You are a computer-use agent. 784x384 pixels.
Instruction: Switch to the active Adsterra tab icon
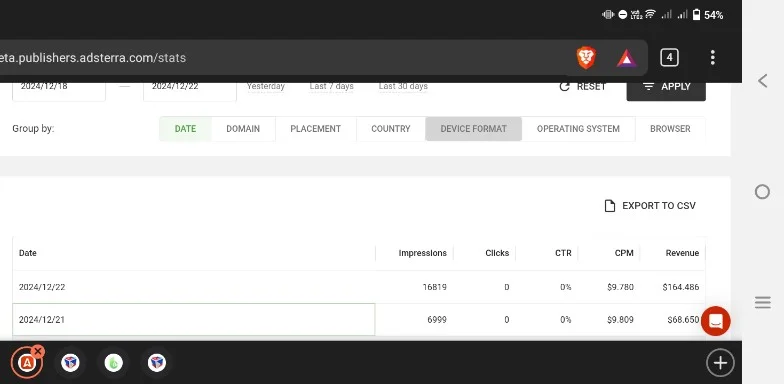(x=26, y=363)
